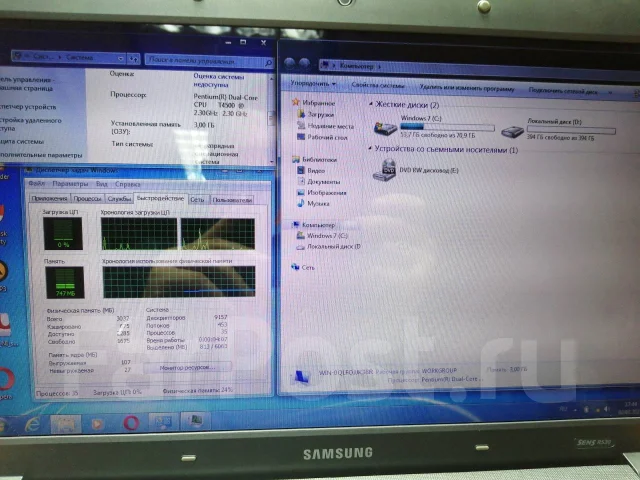Open Дополнительные параметры системы link
The height and width of the screenshot is (480, 640).
point(41,155)
